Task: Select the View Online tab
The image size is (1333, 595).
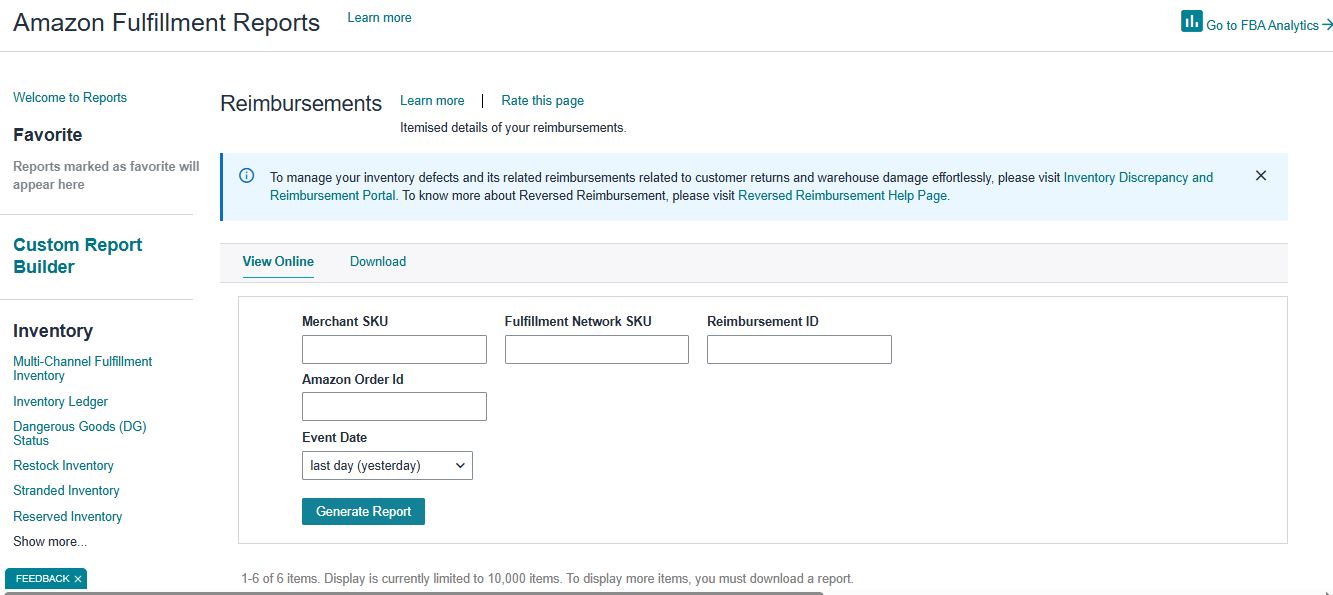Action: (x=278, y=261)
